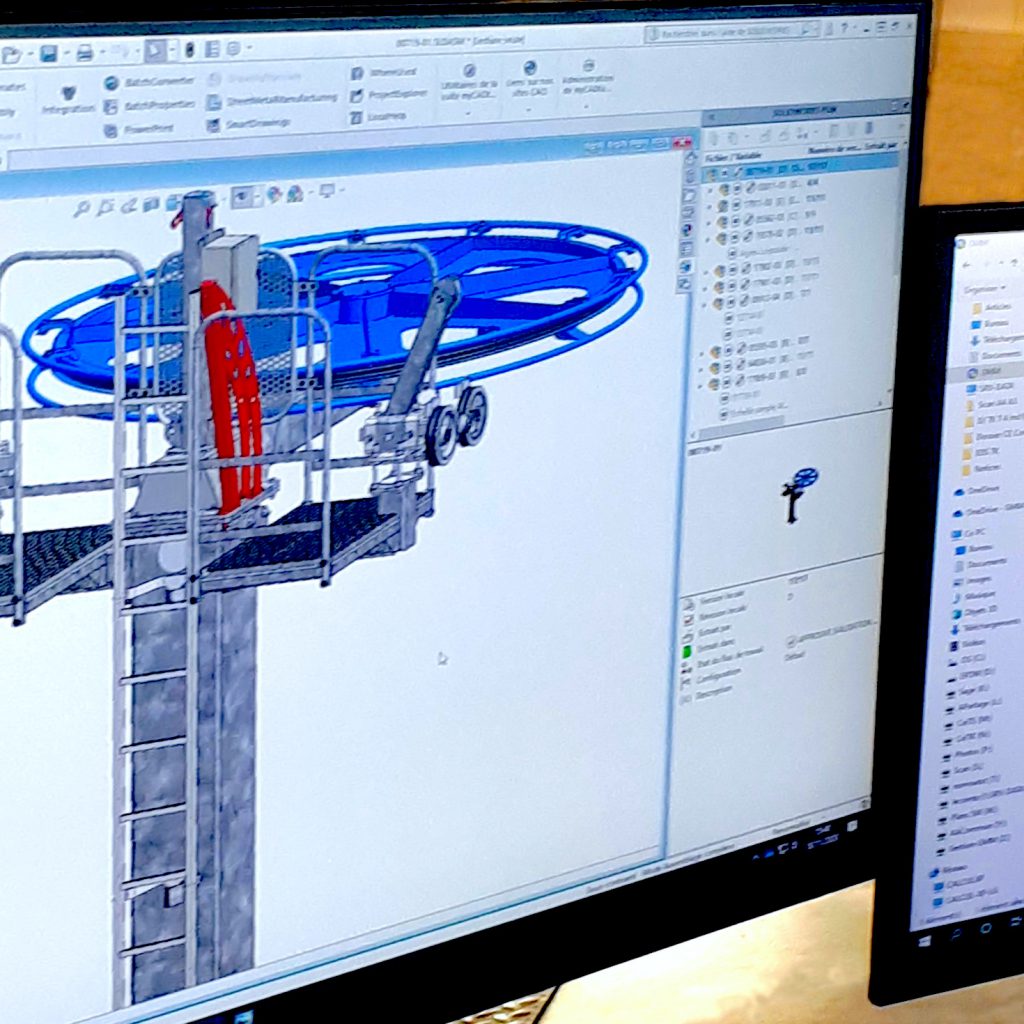
Task: Launch the SmartDrawings tool
Action: [248, 123]
